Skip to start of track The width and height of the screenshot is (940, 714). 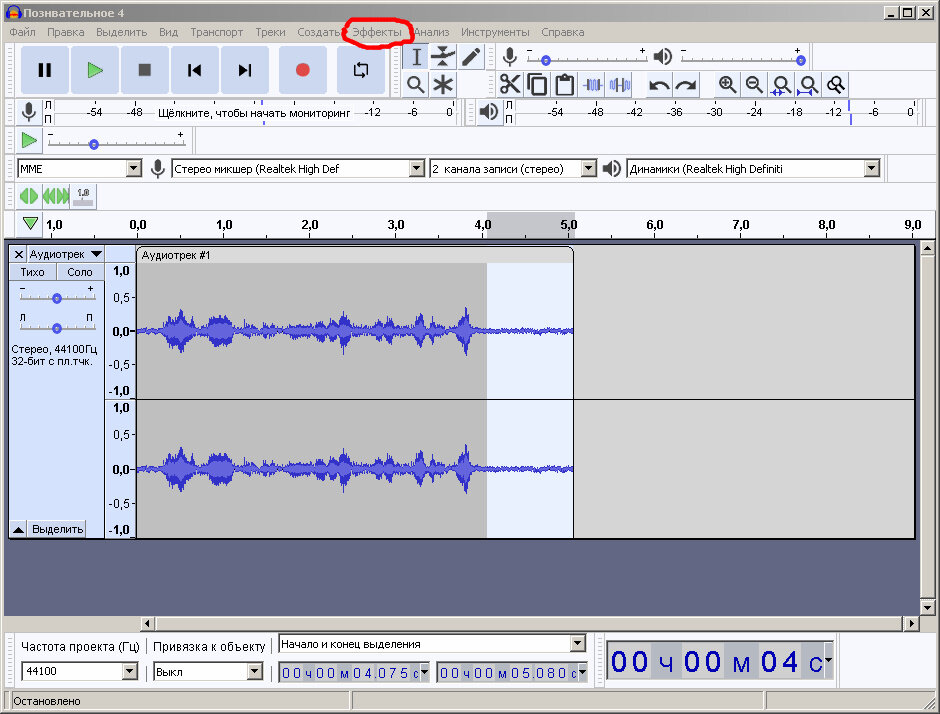[194, 70]
